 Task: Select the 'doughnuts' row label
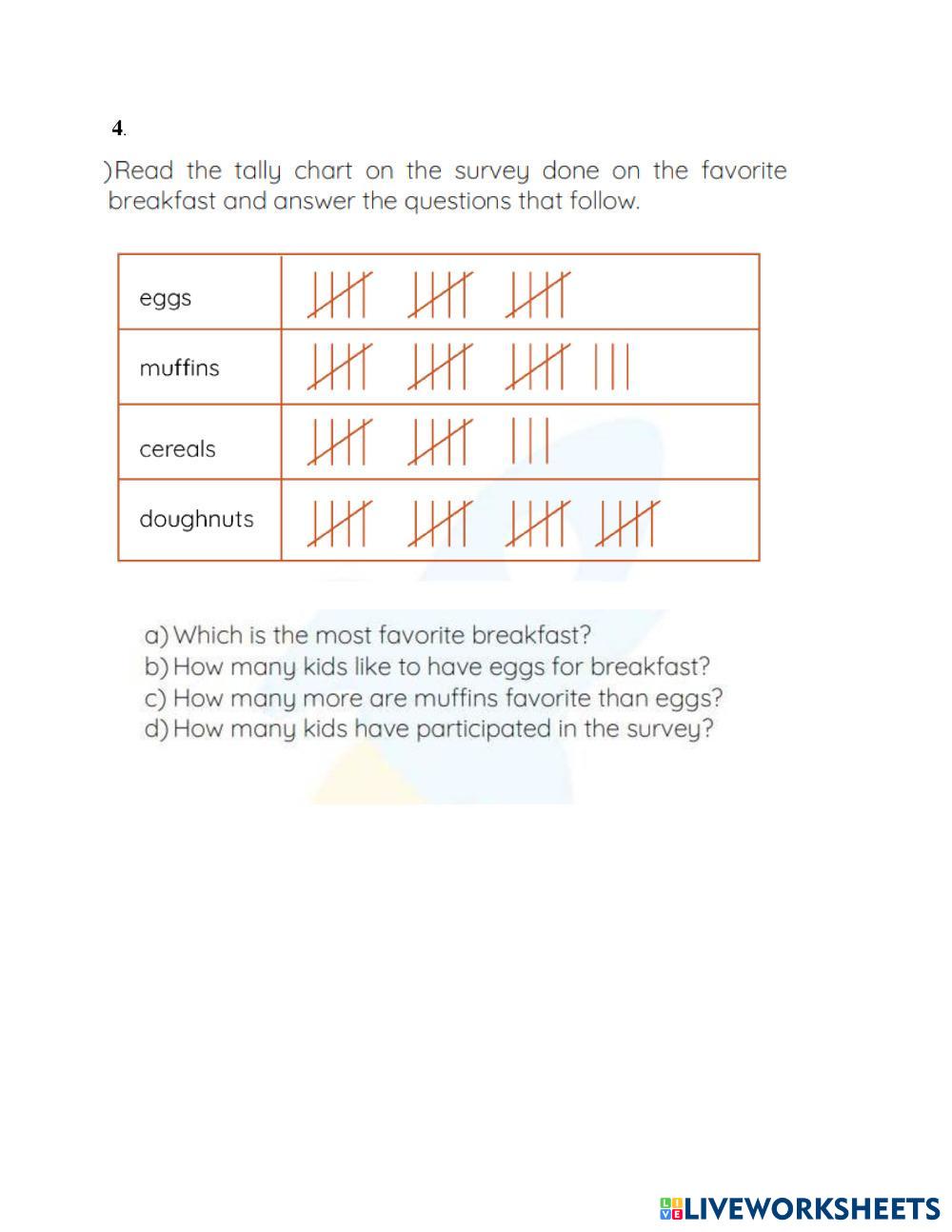pos(196,519)
